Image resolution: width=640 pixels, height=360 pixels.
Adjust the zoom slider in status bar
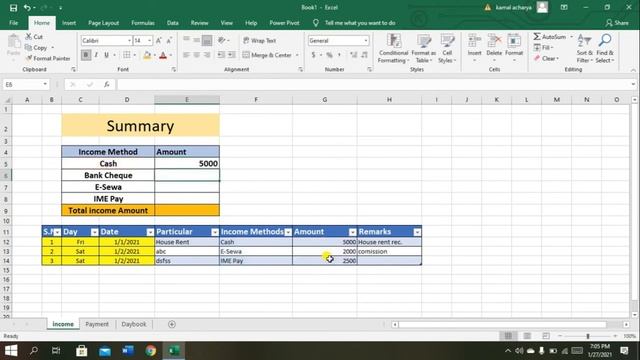point(588,336)
